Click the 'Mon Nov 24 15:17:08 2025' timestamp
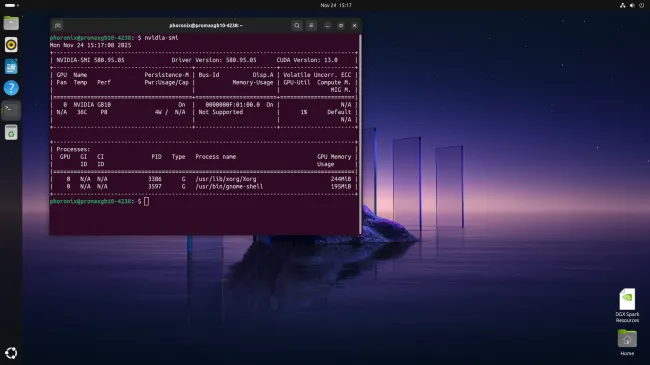The width and height of the screenshot is (650, 365). tap(90, 45)
